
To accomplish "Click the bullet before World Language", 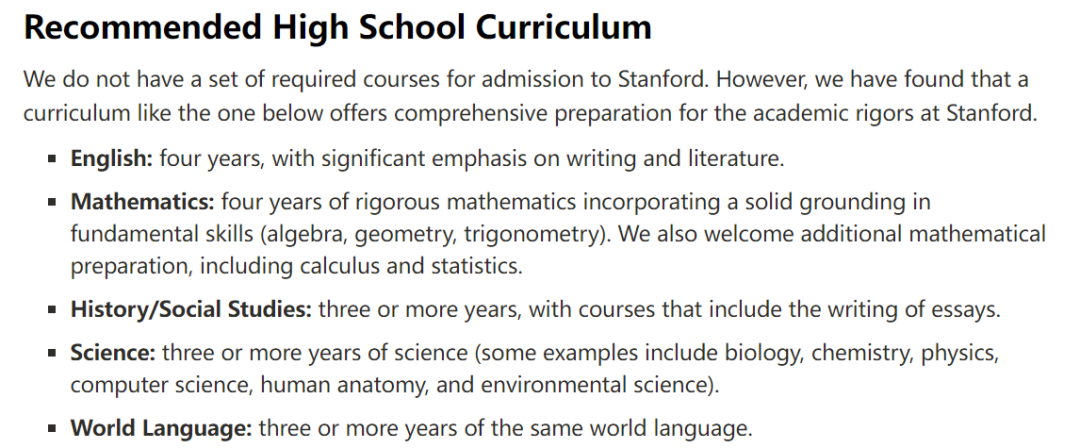I will [52, 429].
